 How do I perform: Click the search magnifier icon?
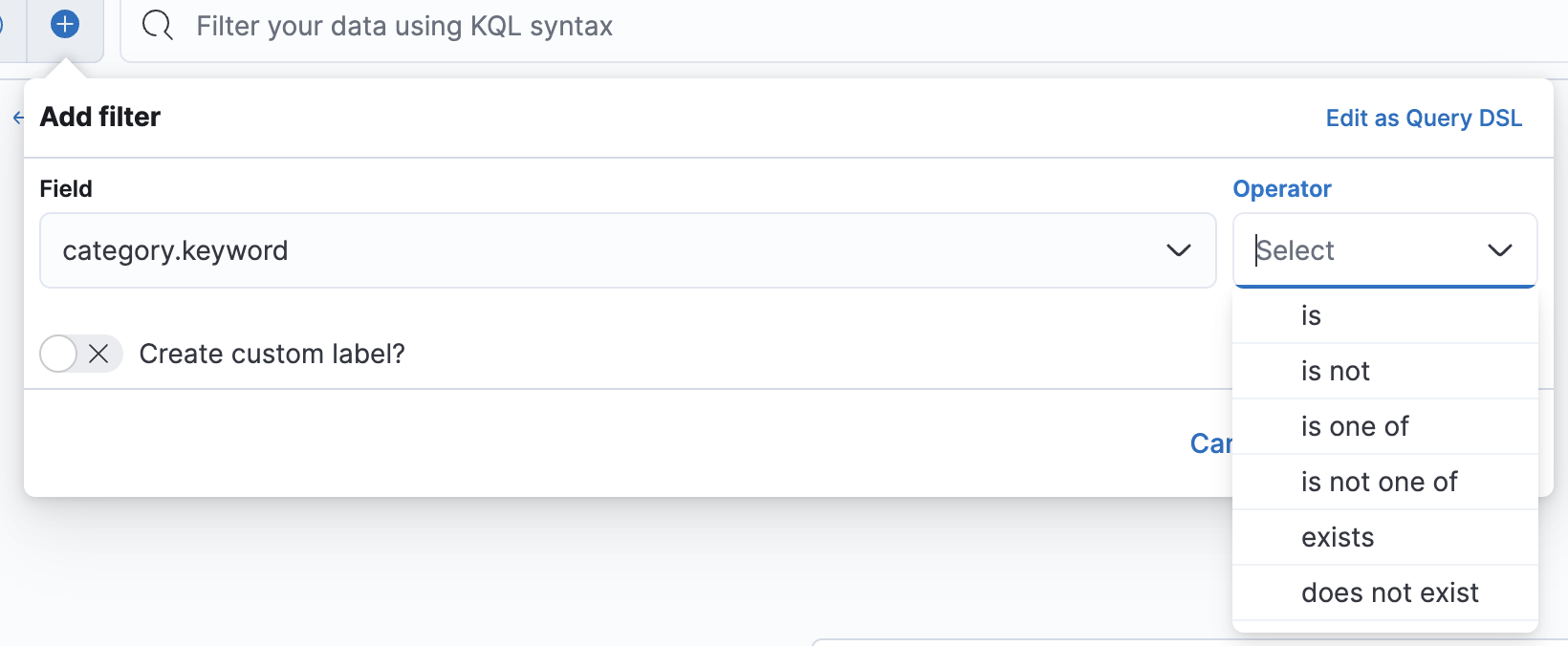pyautogui.click(x=156, y=25)
